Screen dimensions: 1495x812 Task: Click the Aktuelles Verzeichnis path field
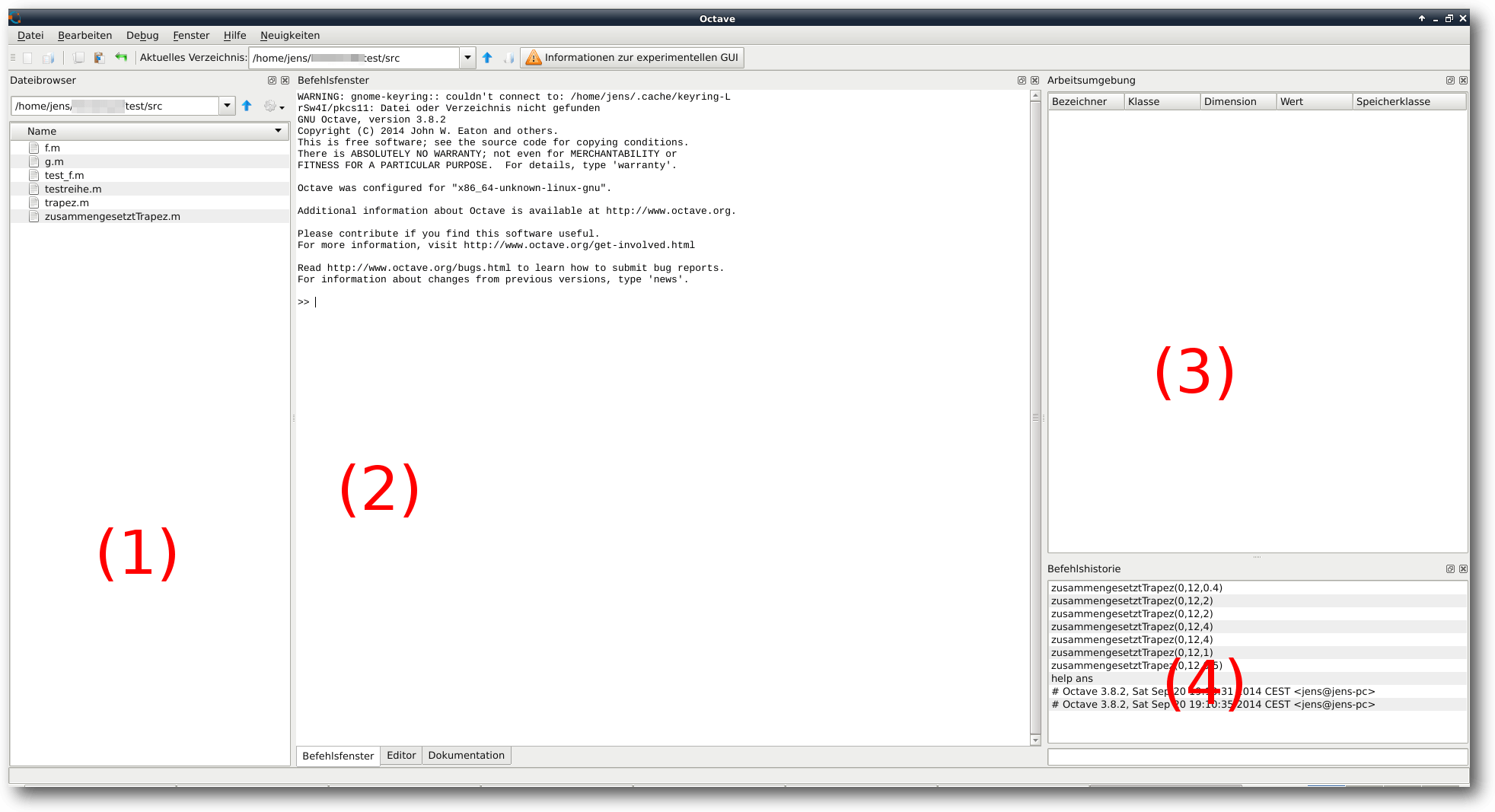[355, 58]
